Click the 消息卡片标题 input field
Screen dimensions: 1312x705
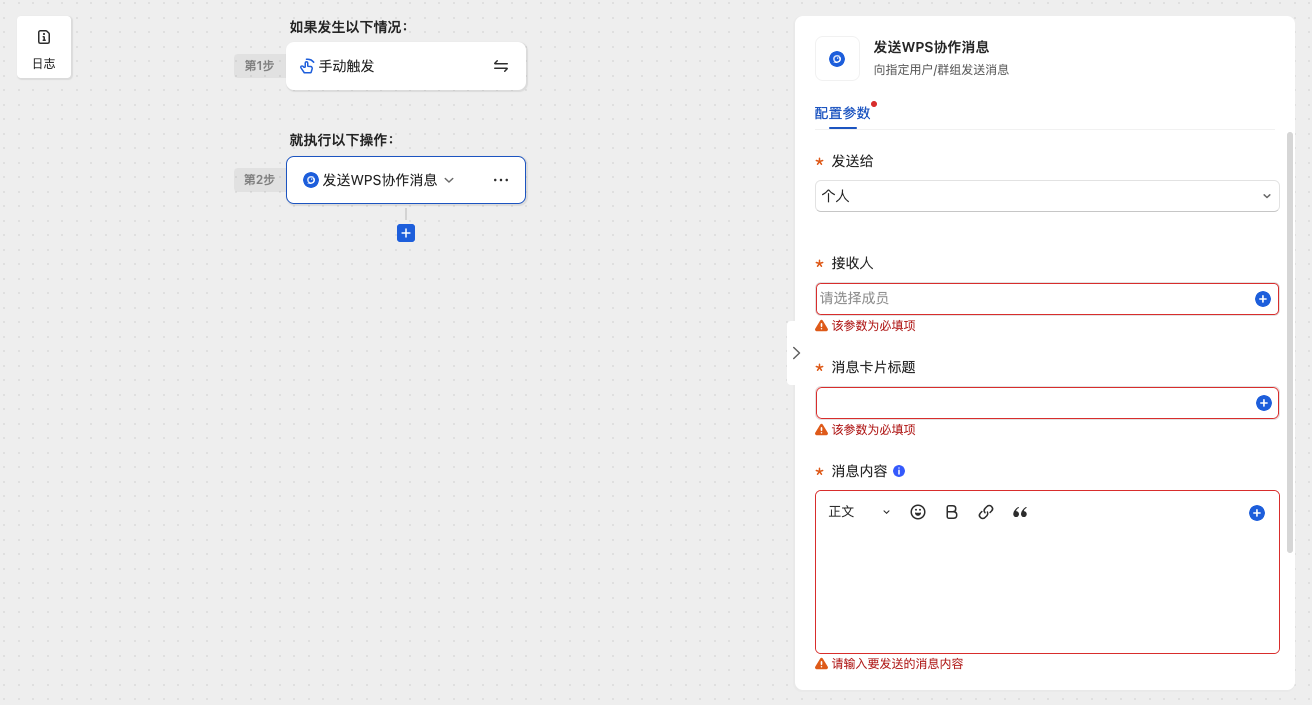[x=1030, y=403]
